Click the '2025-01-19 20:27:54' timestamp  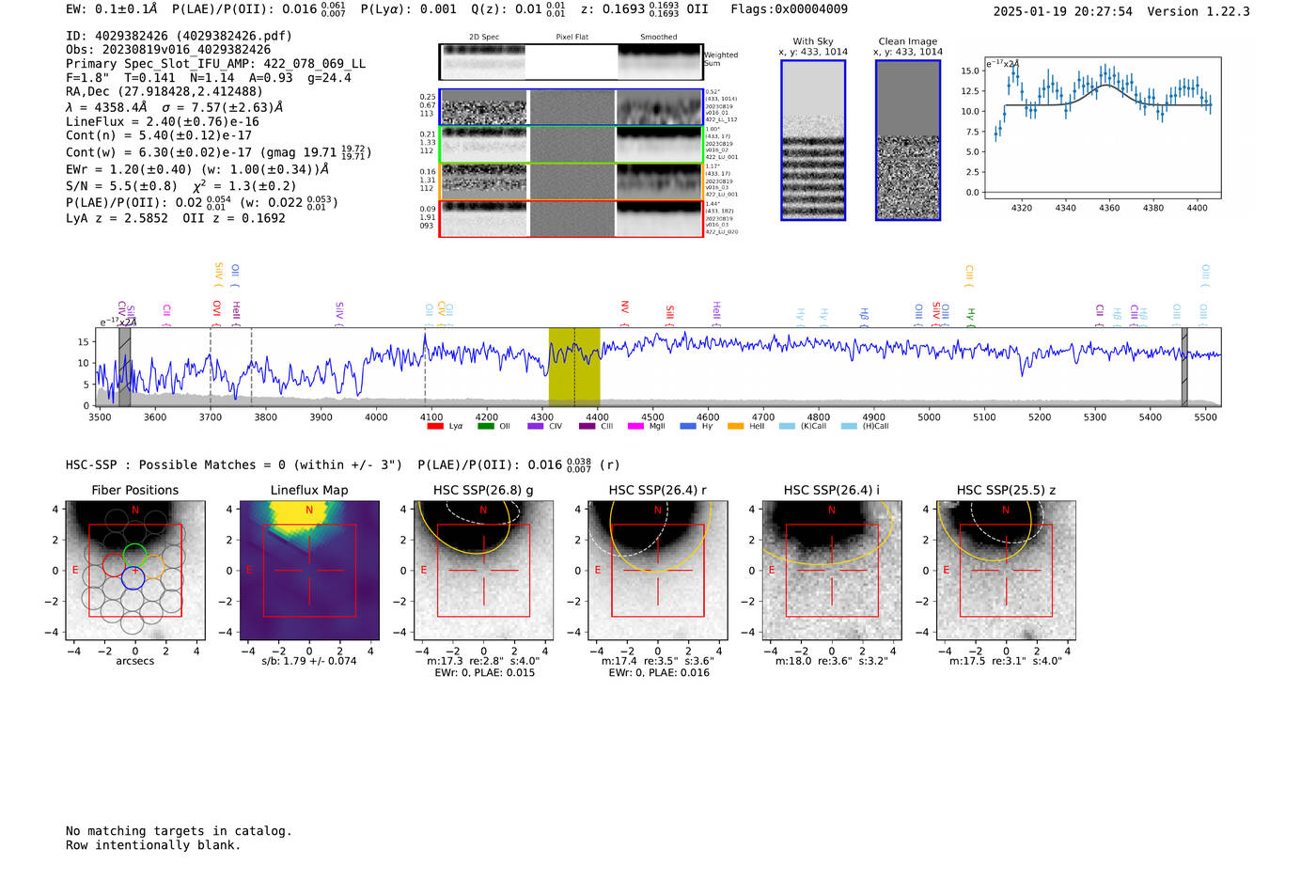(1063, 11)
